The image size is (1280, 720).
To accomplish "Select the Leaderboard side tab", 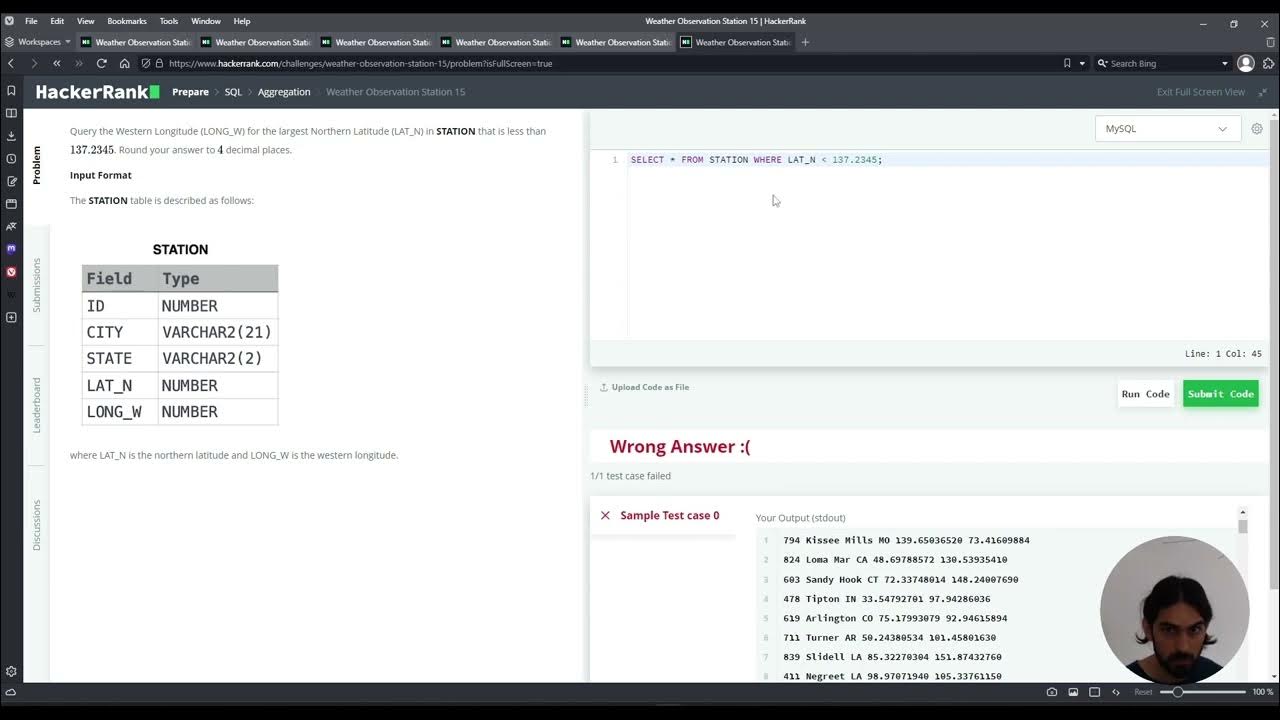I will (37, 405).
